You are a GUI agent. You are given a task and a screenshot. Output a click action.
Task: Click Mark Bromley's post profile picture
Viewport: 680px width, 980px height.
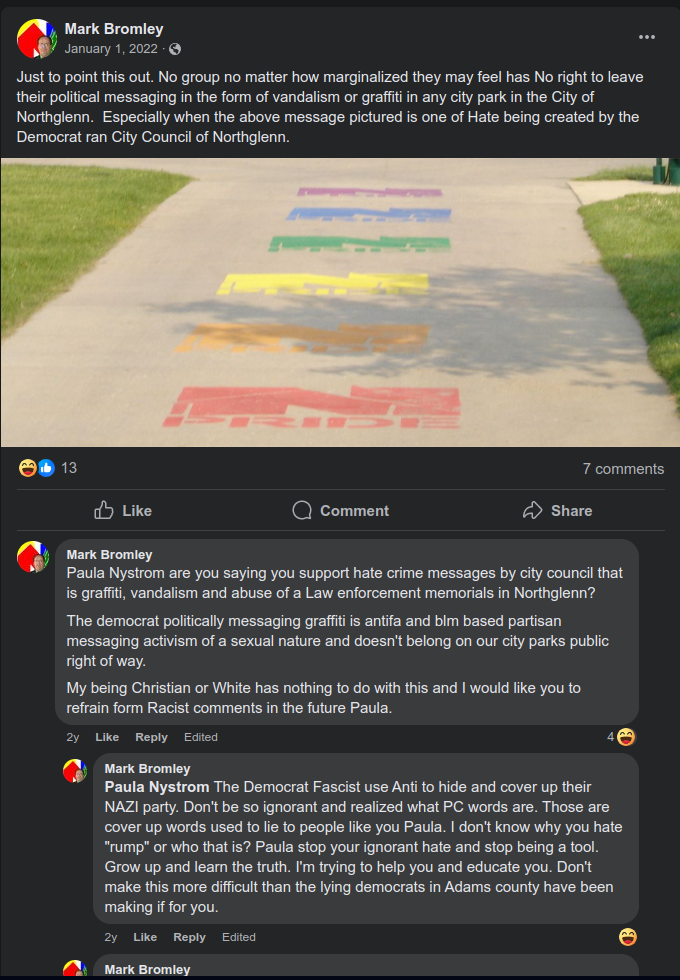coord(36,38)
